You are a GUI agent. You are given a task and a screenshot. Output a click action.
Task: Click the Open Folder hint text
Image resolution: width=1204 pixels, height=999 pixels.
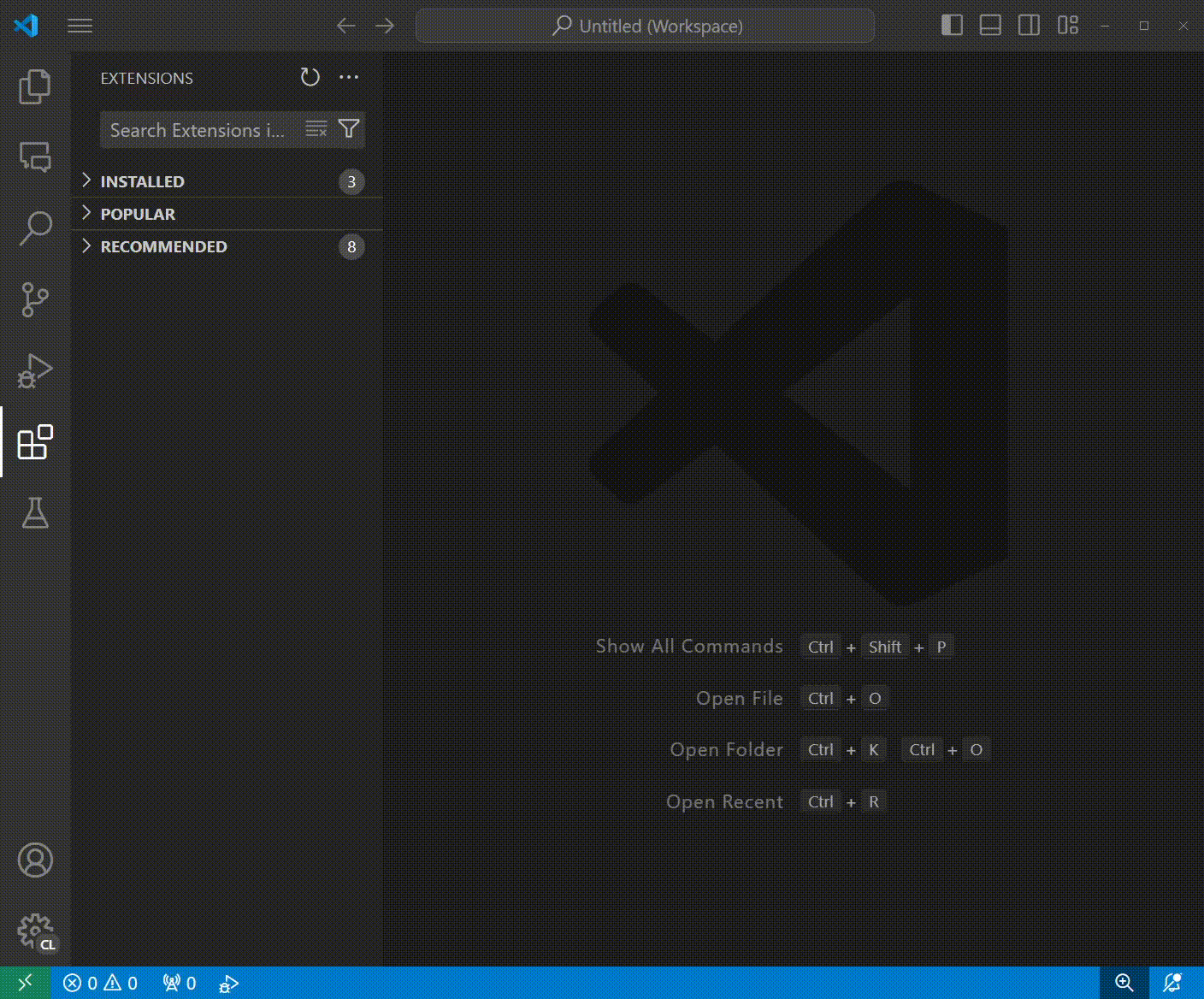(727, 749)
